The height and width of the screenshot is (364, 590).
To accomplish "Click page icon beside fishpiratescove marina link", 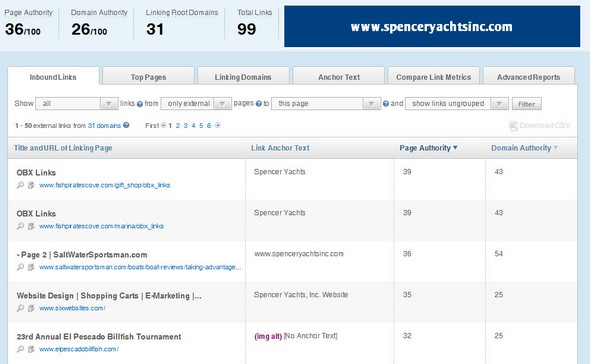I will coord(31,226).
